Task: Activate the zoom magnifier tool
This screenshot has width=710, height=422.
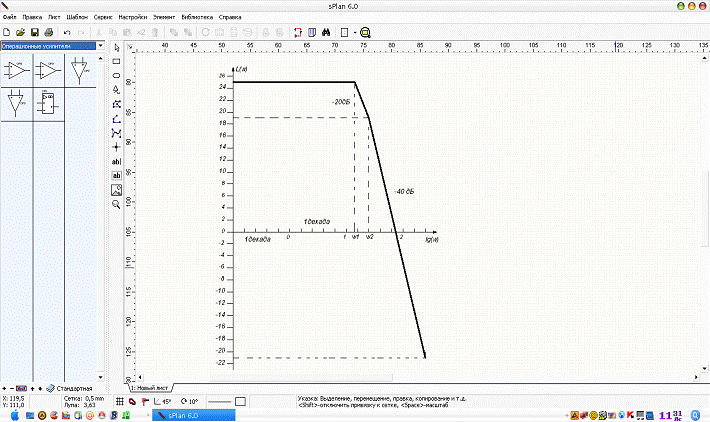Action: click(116, 203)
